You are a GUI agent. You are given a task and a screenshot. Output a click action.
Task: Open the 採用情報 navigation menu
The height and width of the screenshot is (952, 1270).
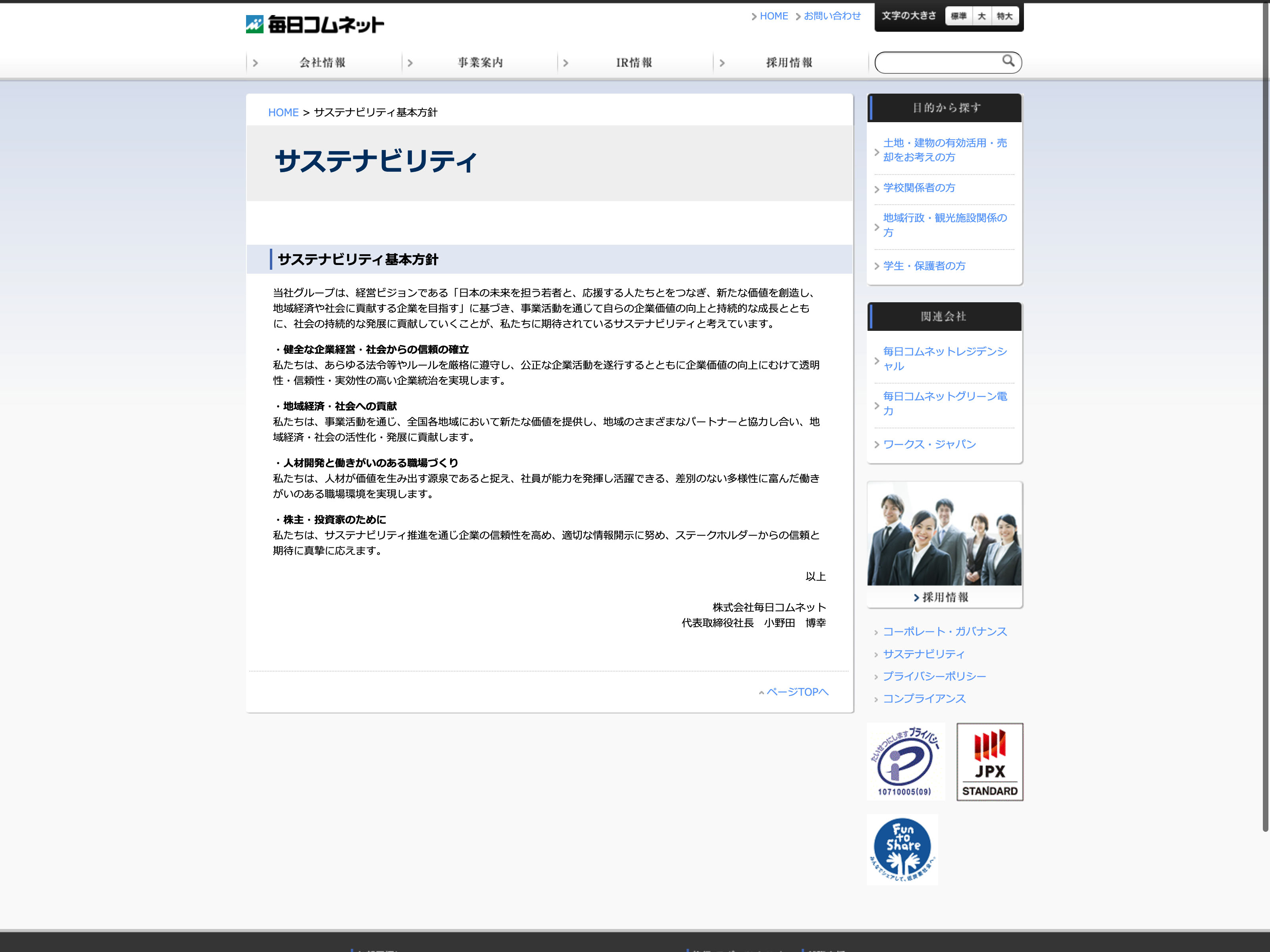point(789,63)
